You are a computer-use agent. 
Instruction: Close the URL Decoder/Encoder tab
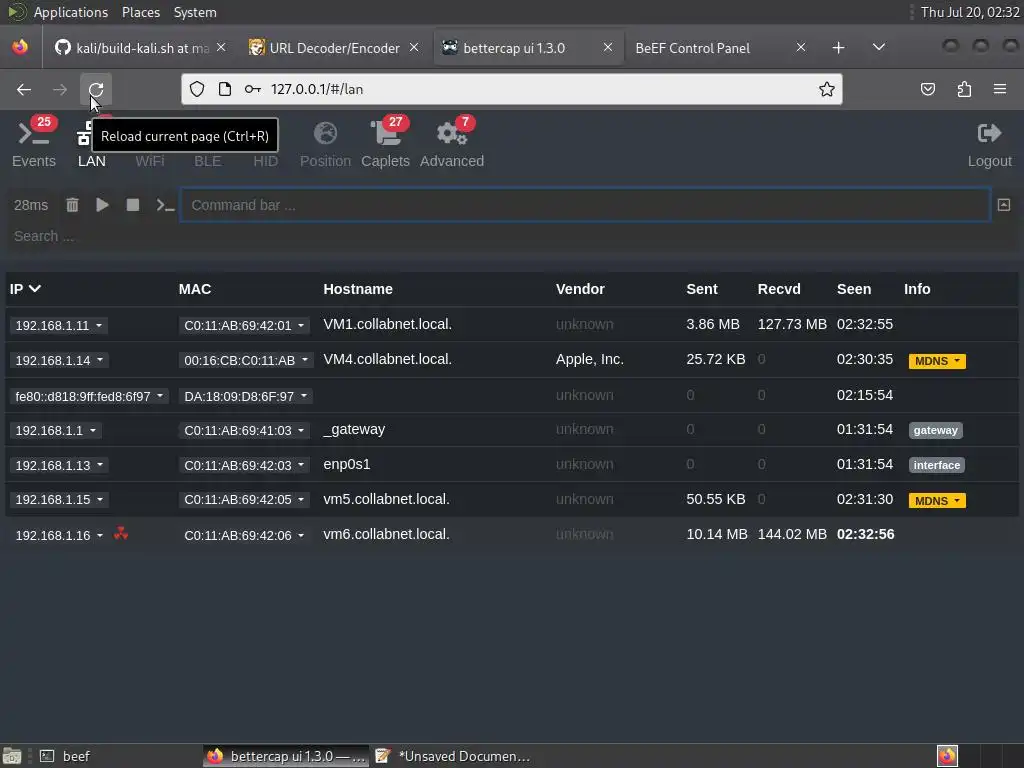414,48
